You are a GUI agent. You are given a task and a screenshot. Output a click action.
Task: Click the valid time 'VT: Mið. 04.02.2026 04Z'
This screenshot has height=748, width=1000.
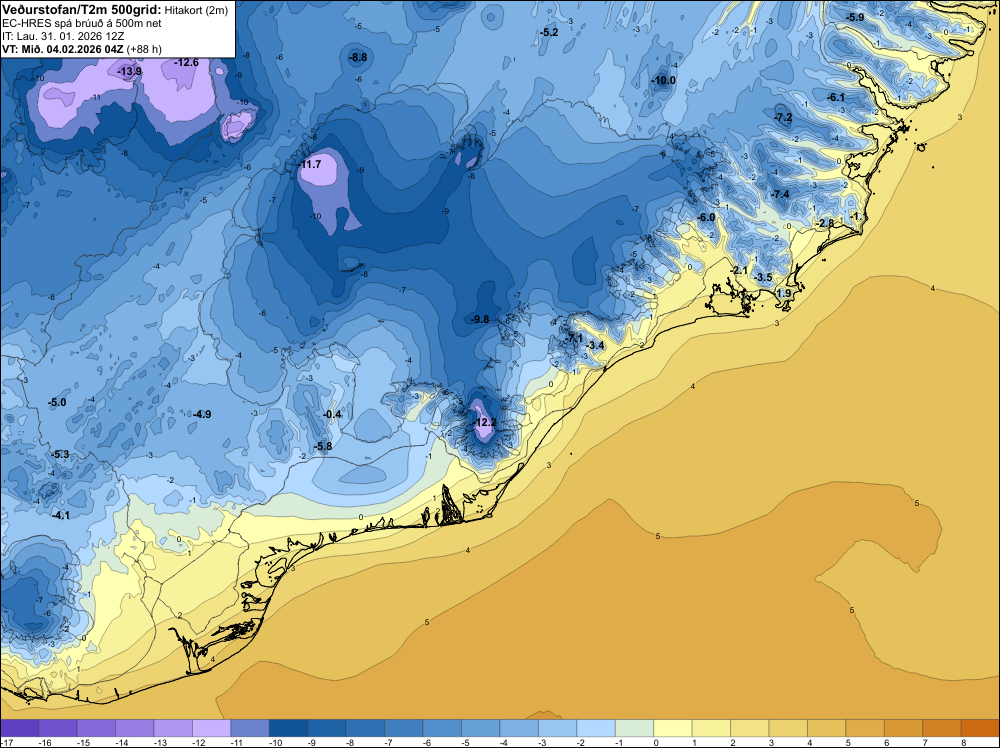point(63,49)
